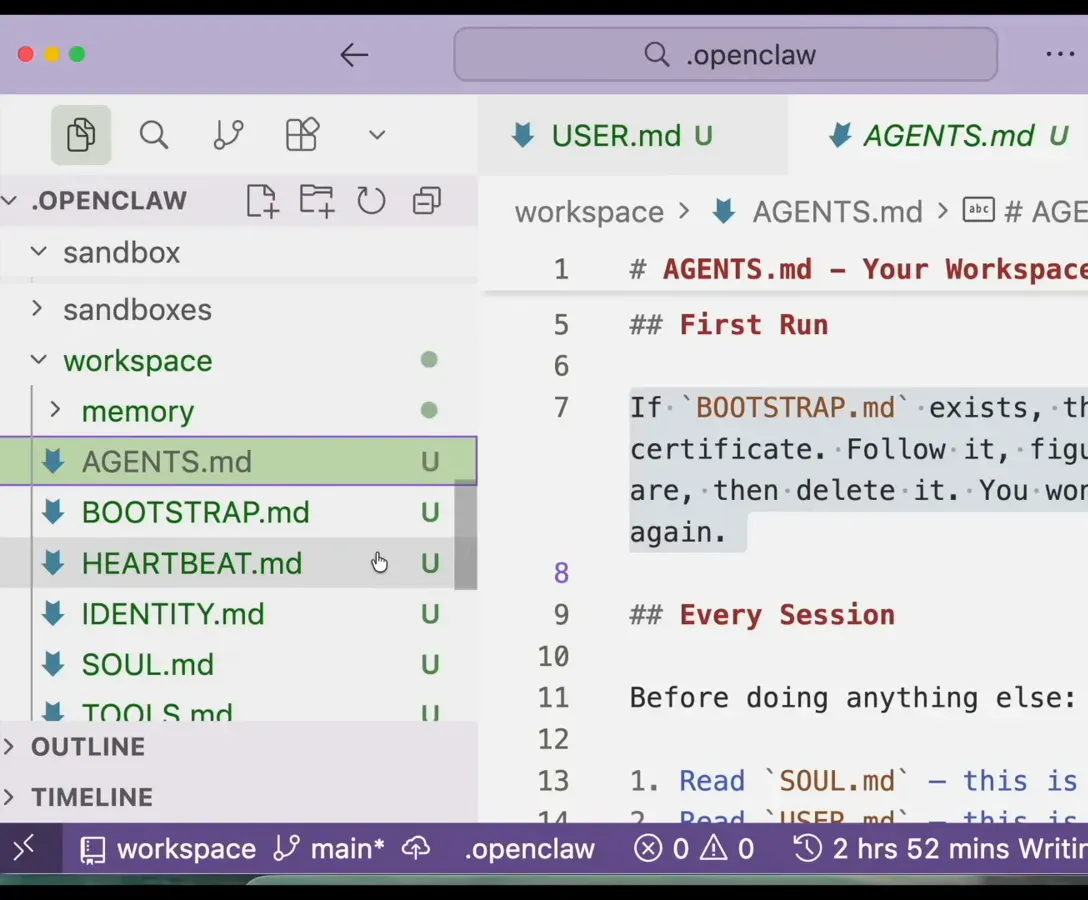Click the '## First Run' heading text

(x=729, y=325)
